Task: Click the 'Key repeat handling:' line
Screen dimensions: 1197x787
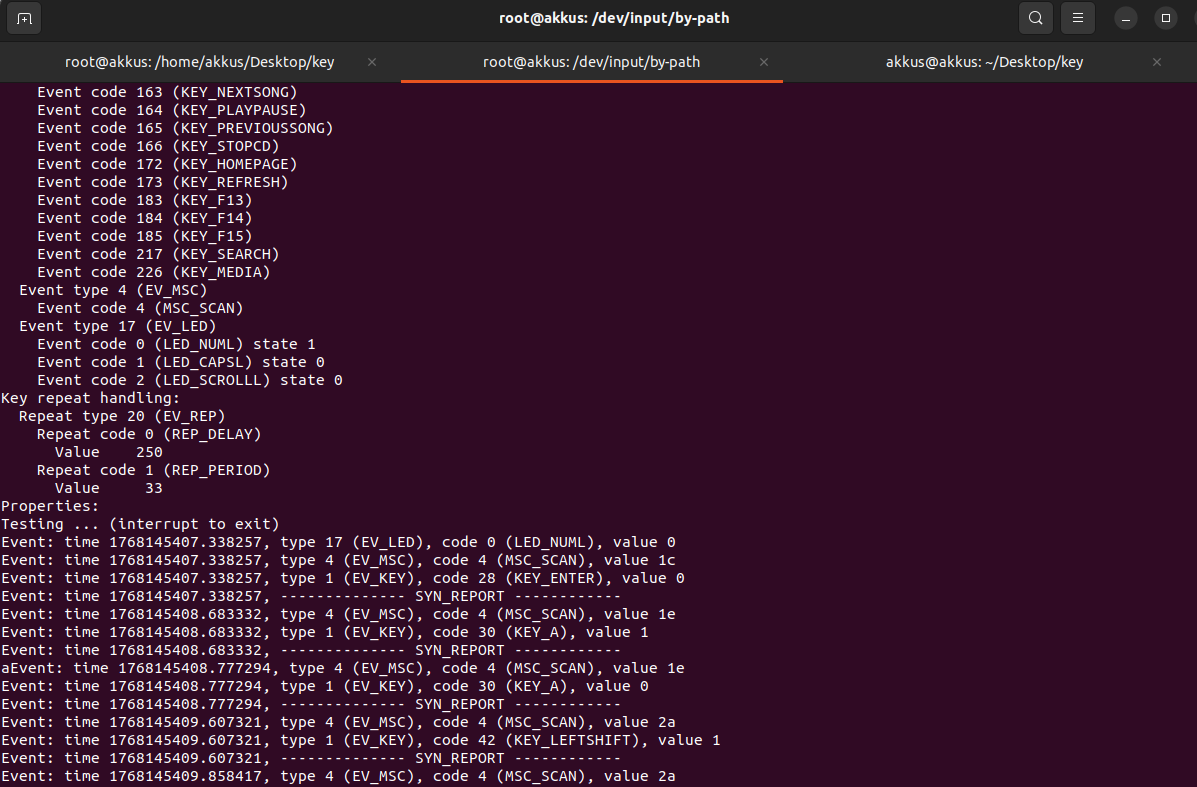Action: coord(90,398)
